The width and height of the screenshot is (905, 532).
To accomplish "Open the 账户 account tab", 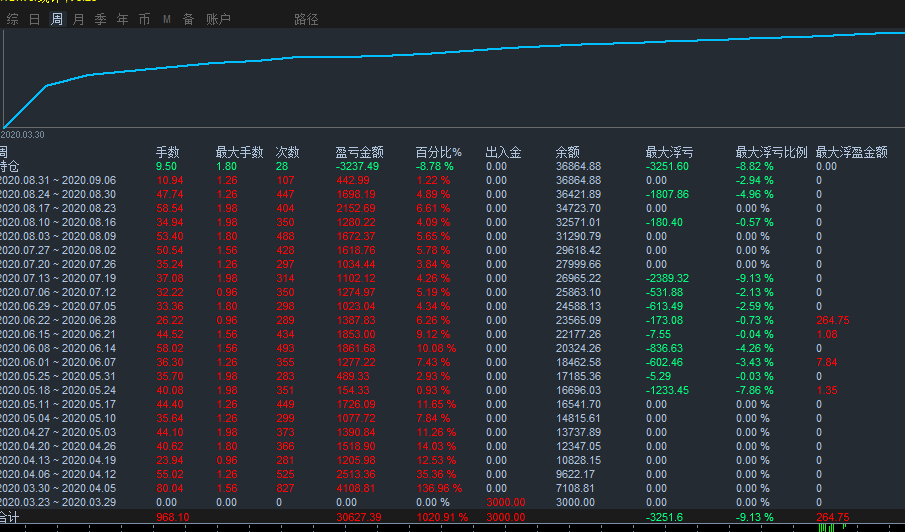I will click(x=218, y=19).
